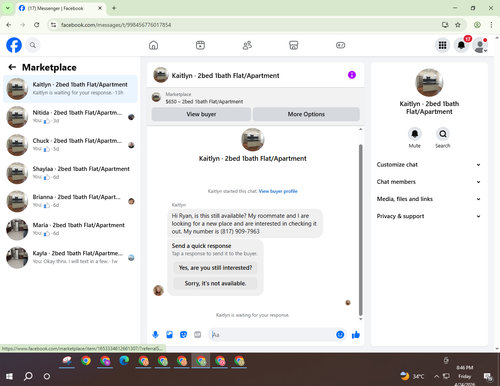Expand Media, files and links section

click(429, 199)
